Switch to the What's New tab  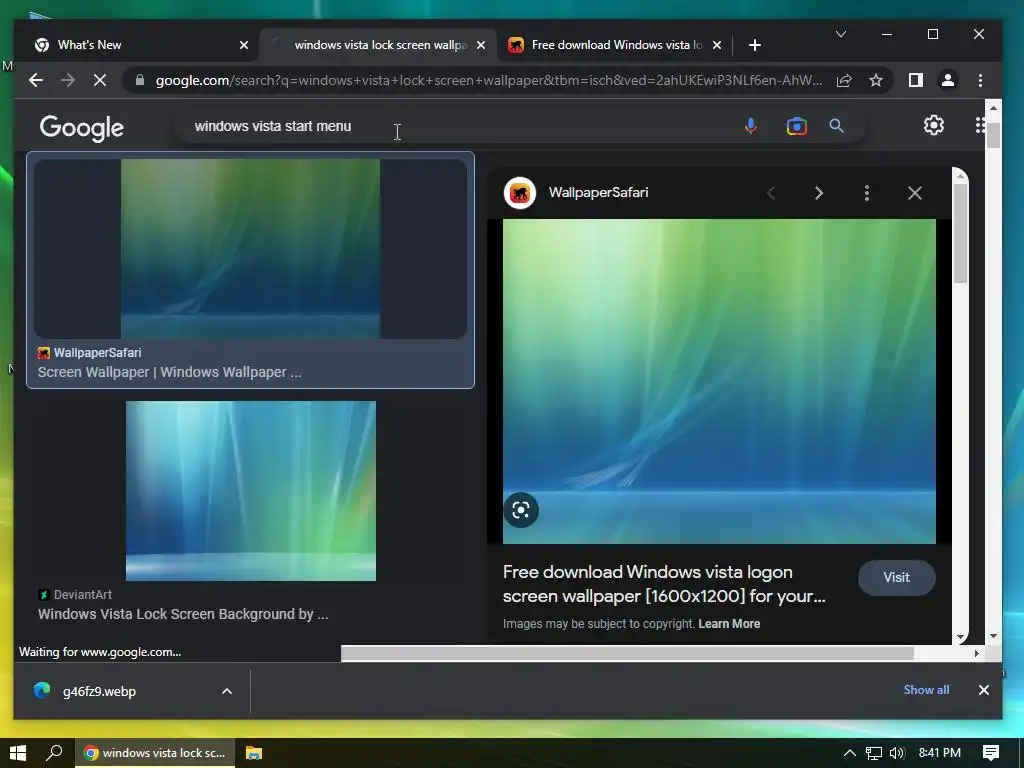point(139,45)
